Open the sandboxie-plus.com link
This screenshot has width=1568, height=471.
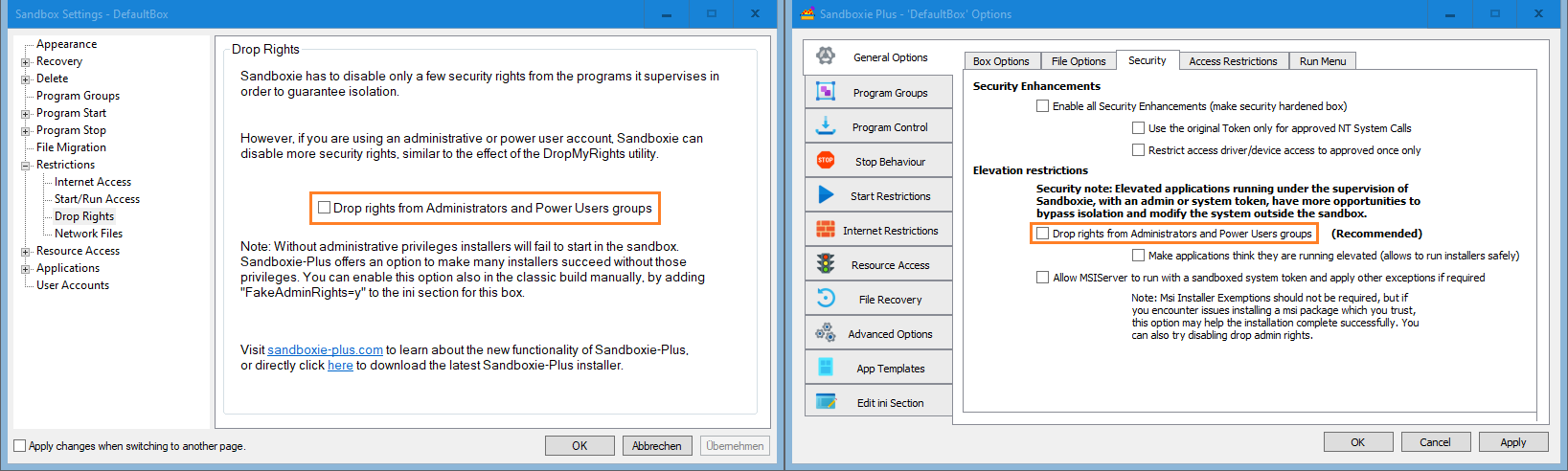(325, 350)
